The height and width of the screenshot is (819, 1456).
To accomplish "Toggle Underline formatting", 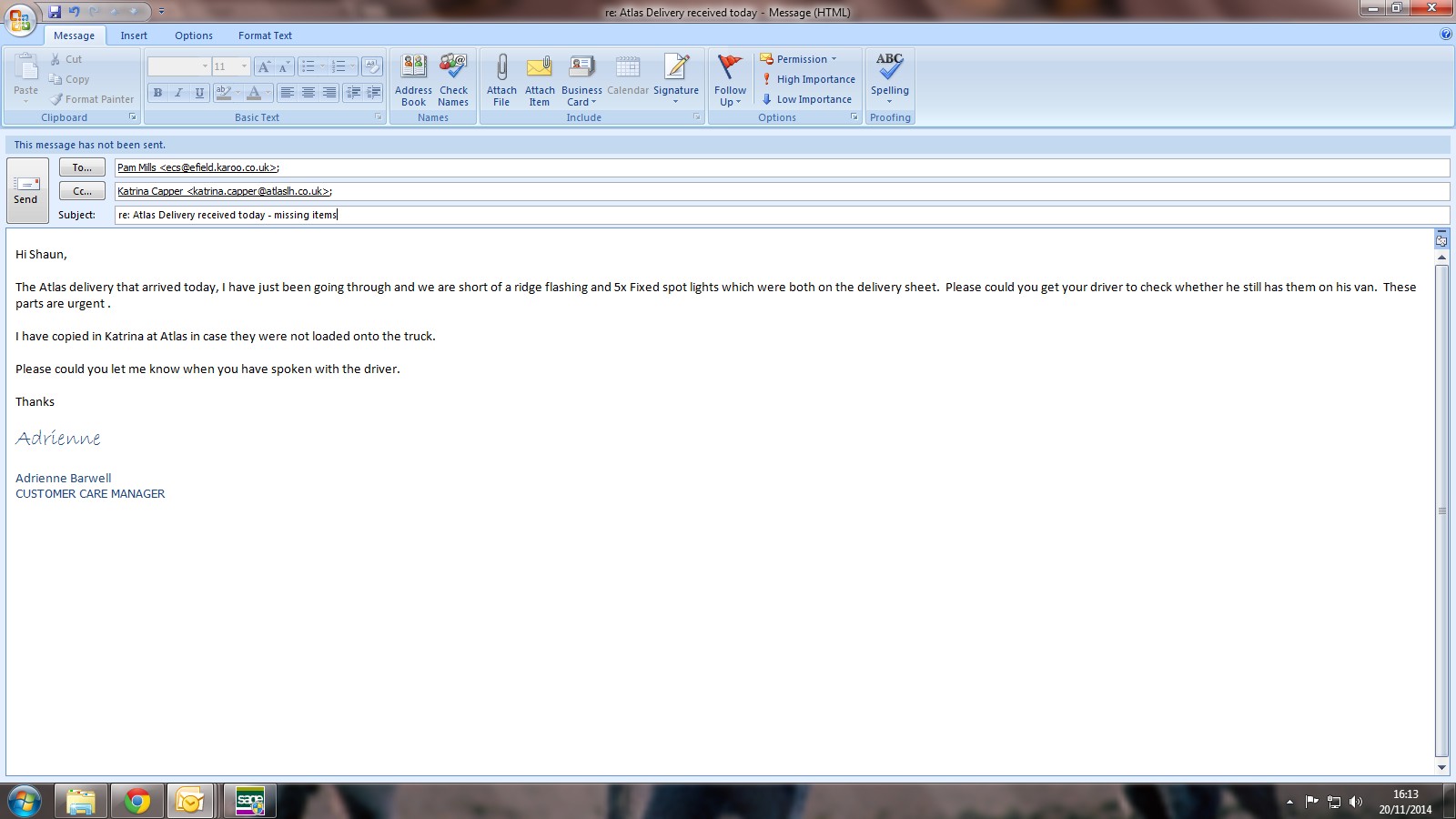I will point(199,92).
